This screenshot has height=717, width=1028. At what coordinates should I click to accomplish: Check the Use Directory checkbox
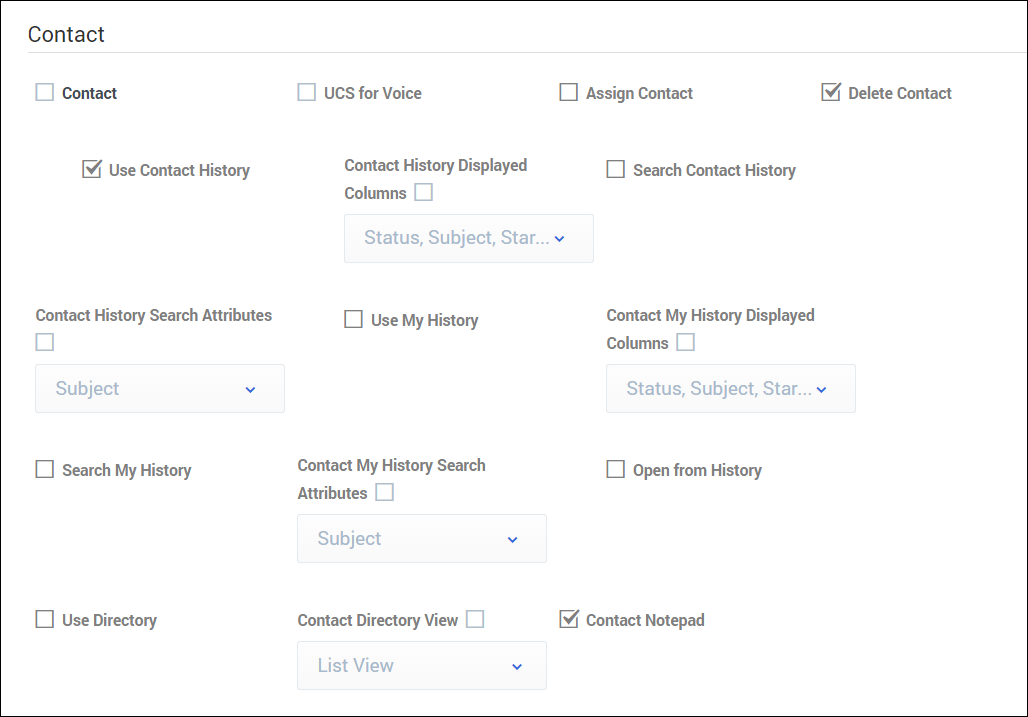click(45, 620)
